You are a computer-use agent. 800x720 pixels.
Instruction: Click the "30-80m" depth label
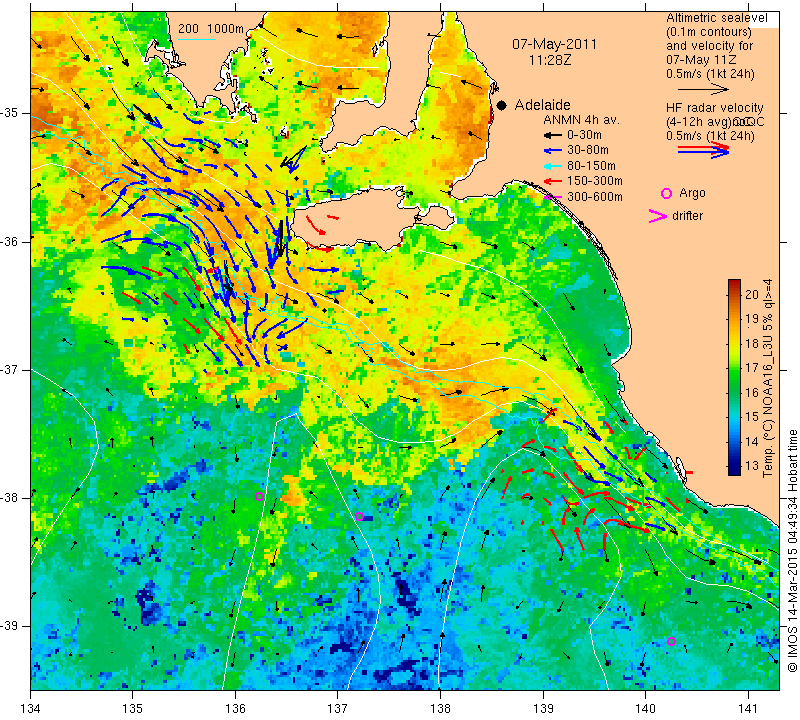tap(588, 151)
